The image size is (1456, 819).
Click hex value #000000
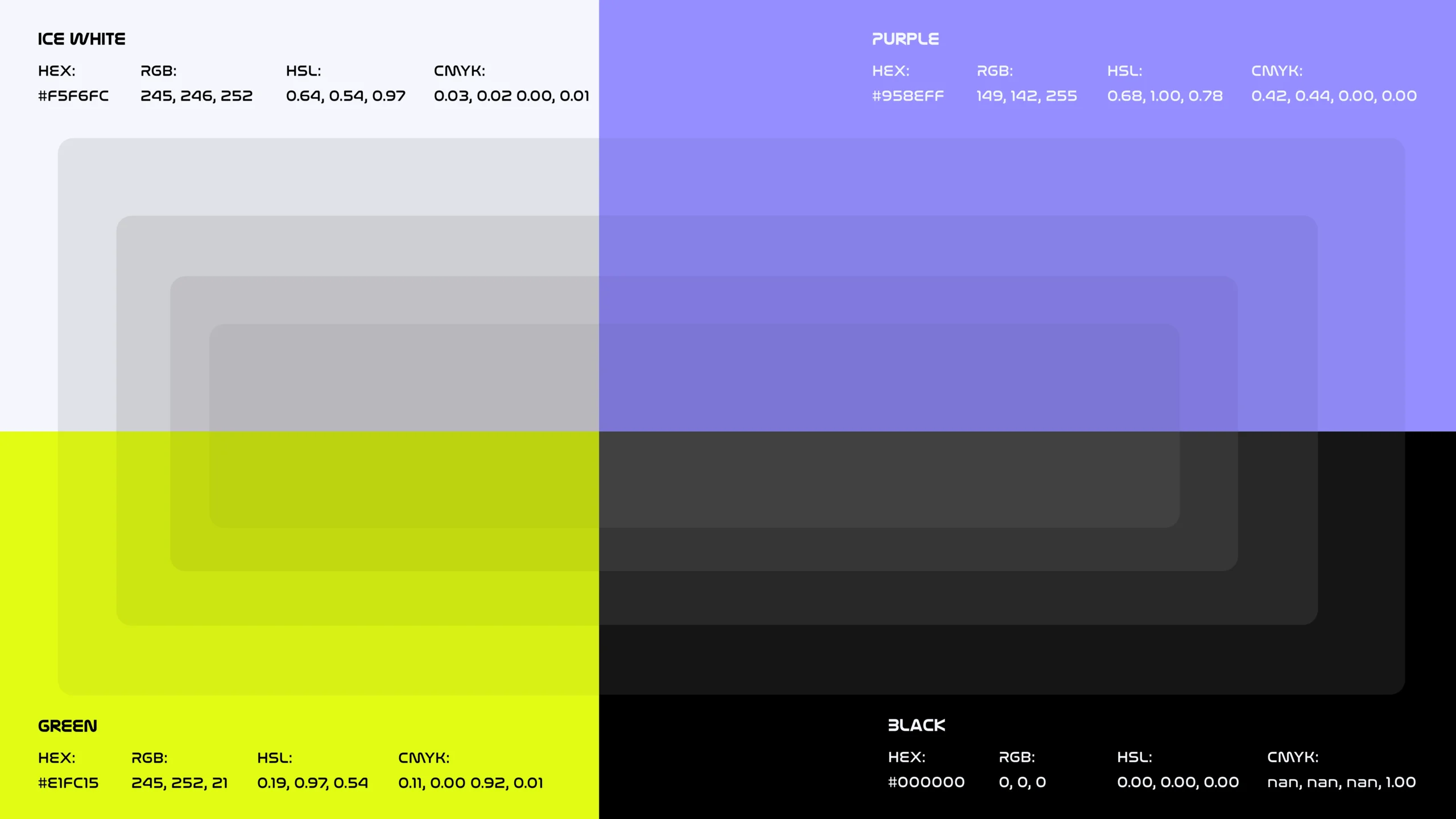(x=926, y=782)
